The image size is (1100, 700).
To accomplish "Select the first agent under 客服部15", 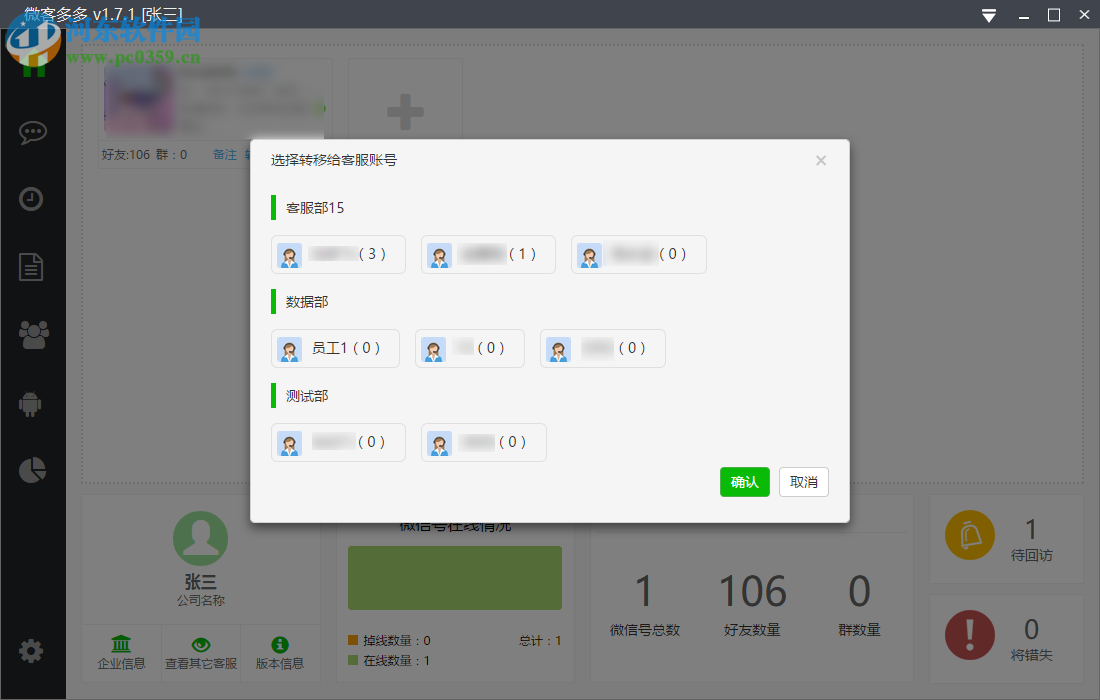I will 338,254.
